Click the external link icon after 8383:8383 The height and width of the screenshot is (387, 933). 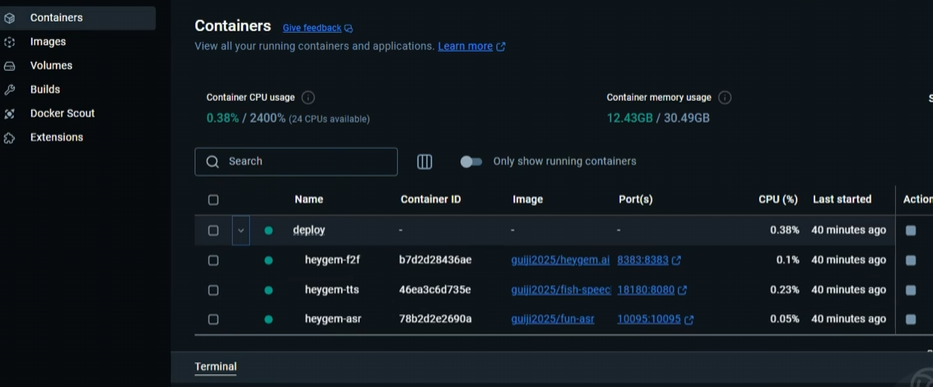point(677,260)
